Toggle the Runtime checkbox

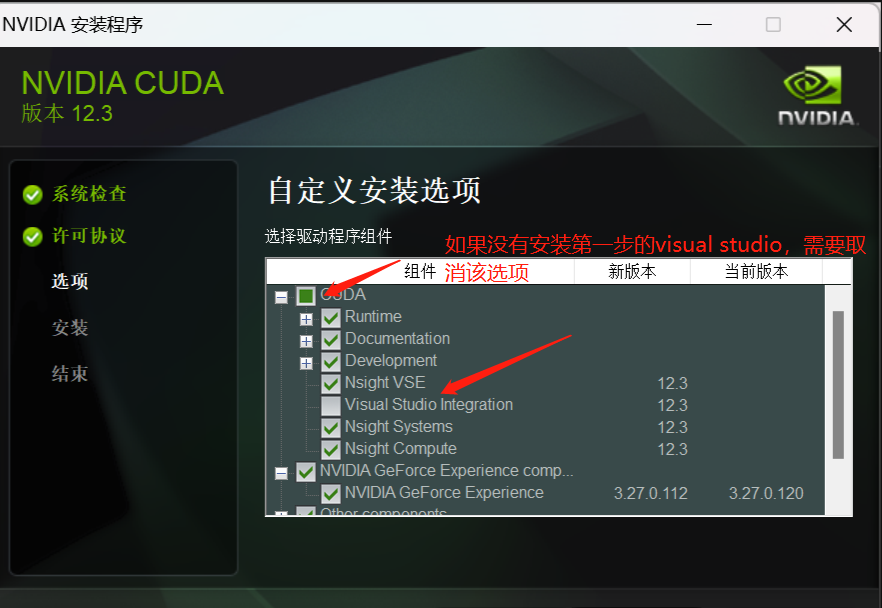coord(331,318)
